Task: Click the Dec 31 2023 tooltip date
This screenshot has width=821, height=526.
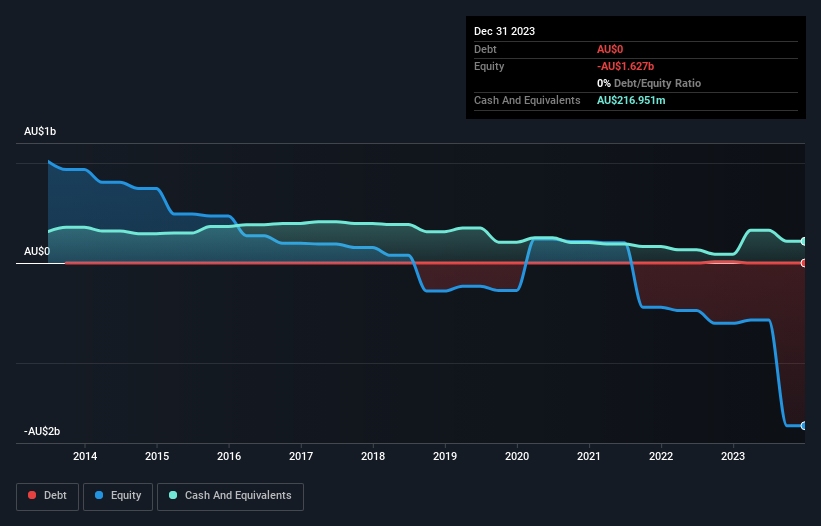Action: 504,31
